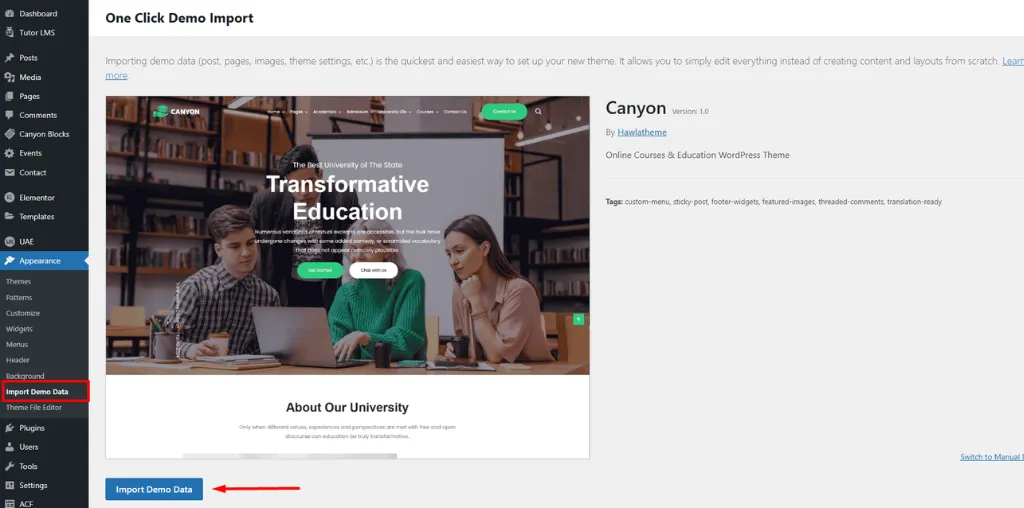The height and width of the screenshot is (508, 1024).
Task: Click the Tools wrench icon
Action: click(x=9, y=466)
